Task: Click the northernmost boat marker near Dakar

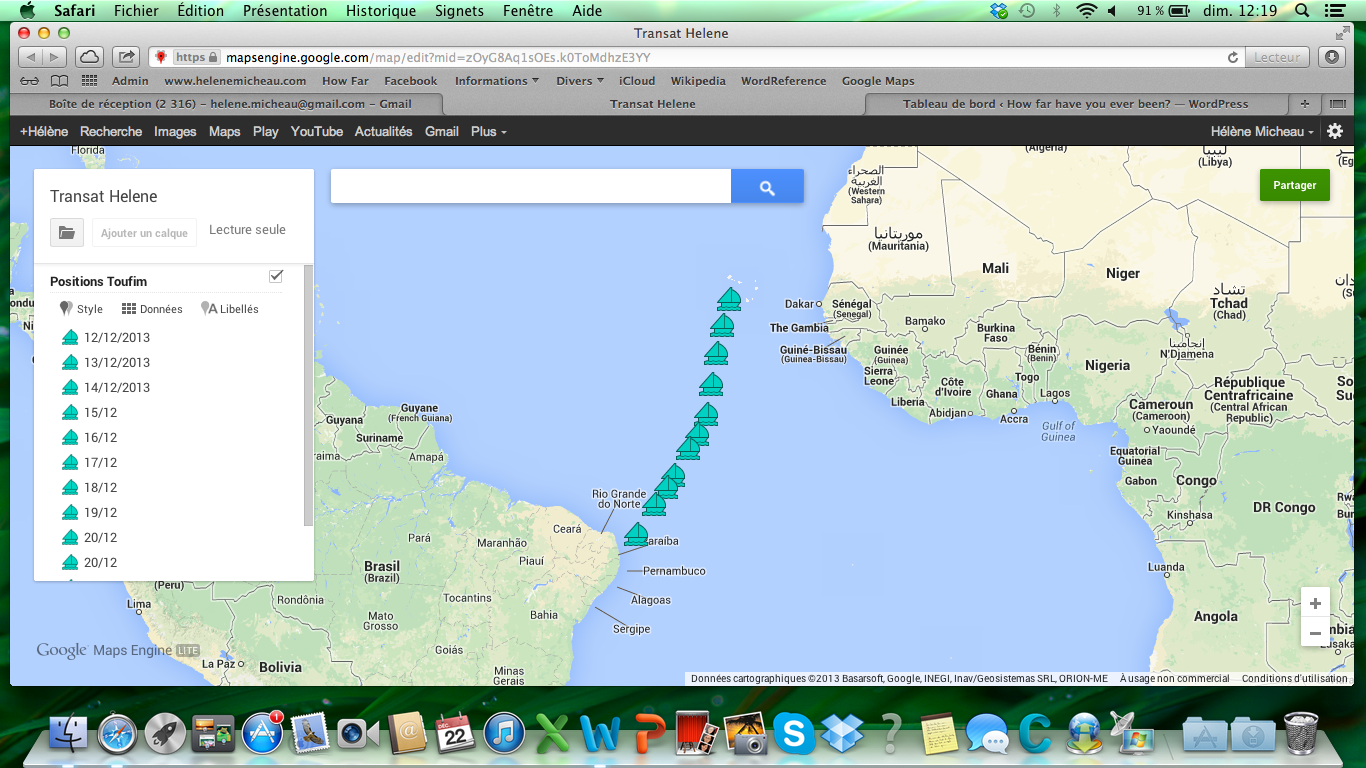Action: click(x=730, y=298)
